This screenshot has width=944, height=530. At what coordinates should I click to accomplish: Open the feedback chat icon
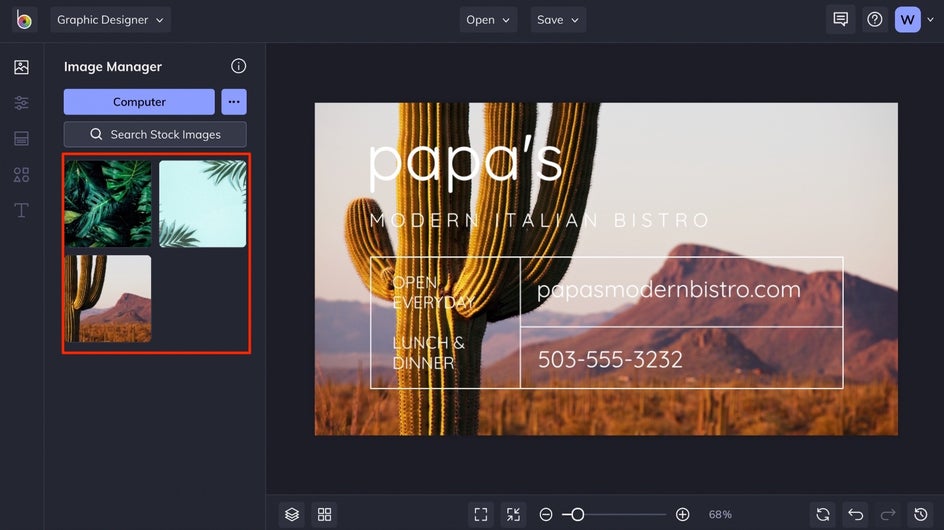pyautogui.click(x=840, y=19)
